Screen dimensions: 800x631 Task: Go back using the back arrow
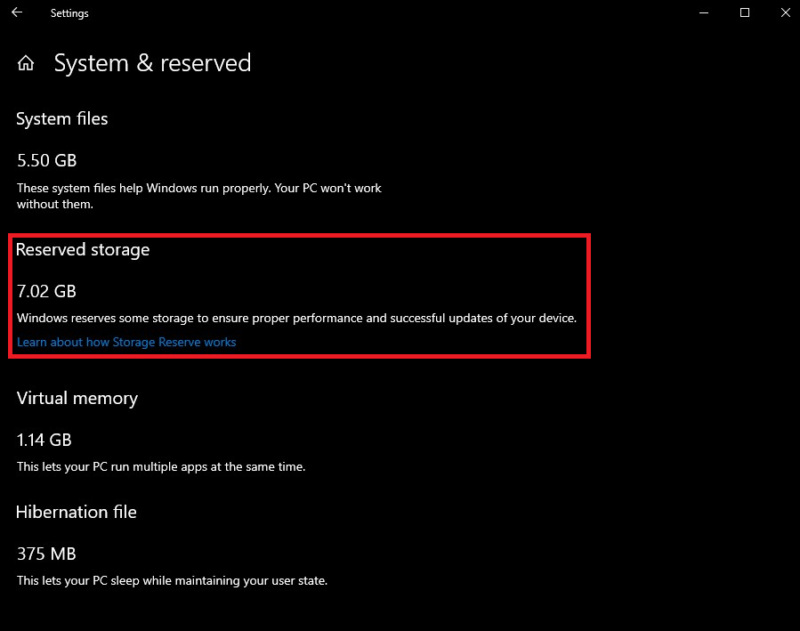click(x=17, y=12)
